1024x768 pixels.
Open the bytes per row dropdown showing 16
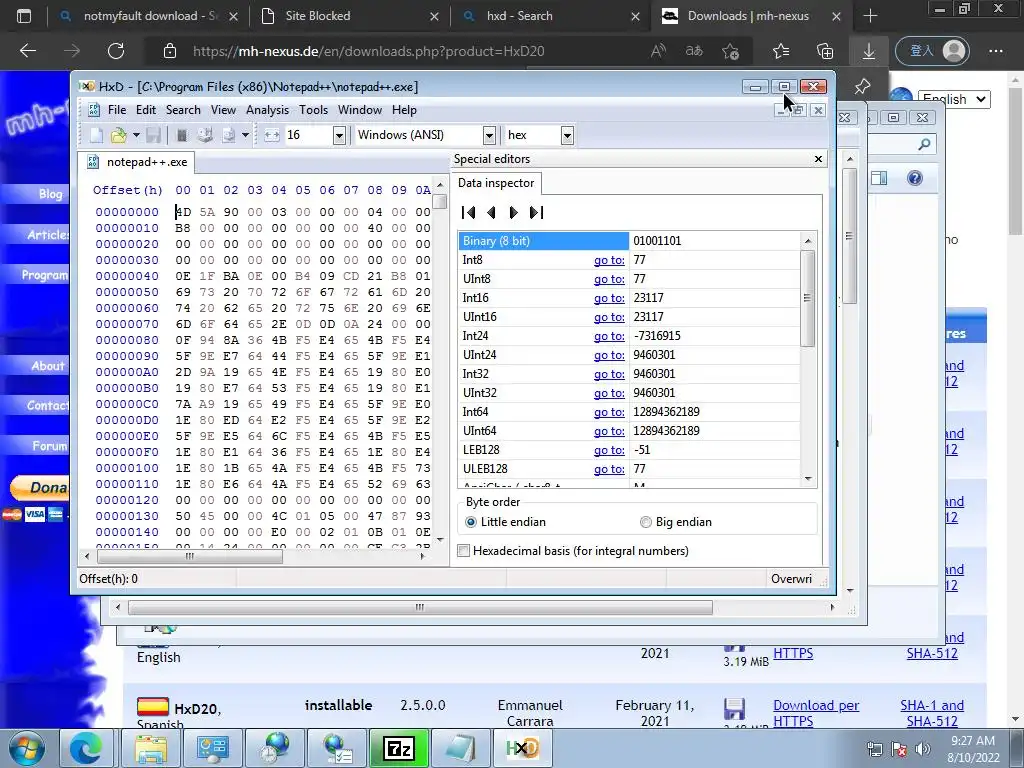coord(339,135)
